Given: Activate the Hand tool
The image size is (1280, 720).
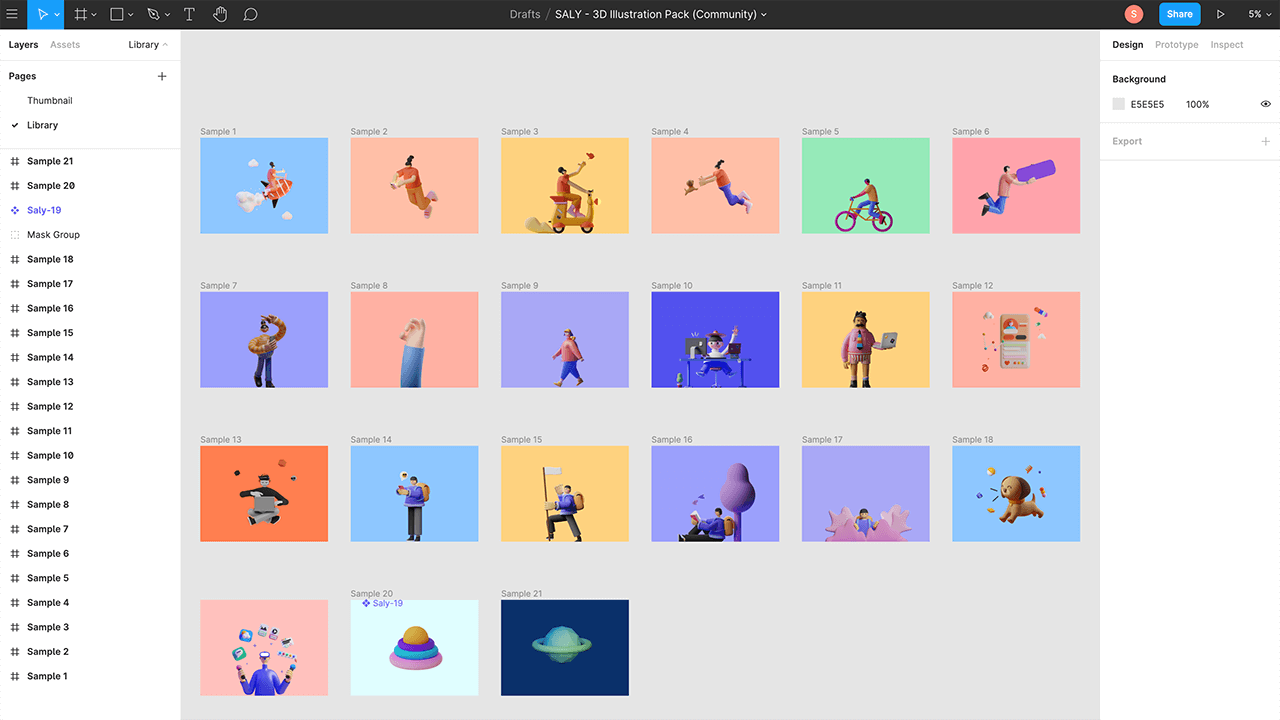Looking at the screenshot, I should [220, 14].
